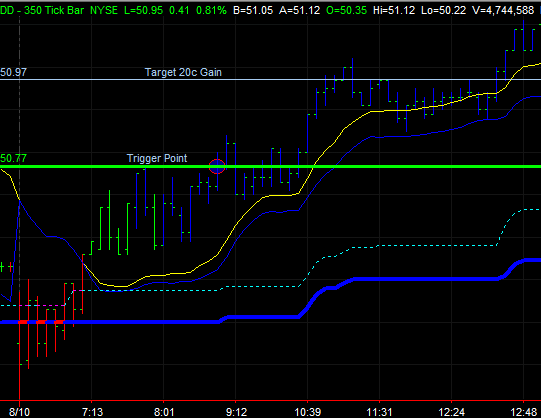This screenshot has height=418, width=541.
Task: Click the 'DD - 350 Tick Bar' title
Action: 42,10
